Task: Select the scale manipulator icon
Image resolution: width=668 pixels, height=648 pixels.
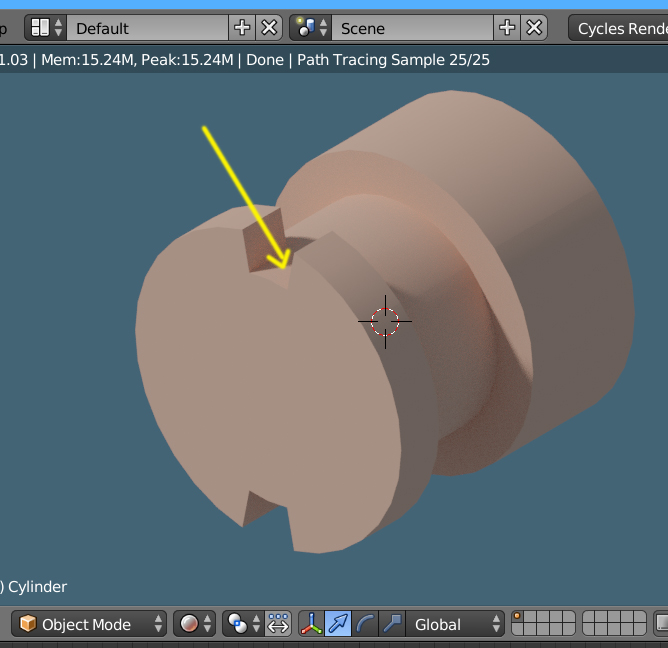Action: coord(392,624)
